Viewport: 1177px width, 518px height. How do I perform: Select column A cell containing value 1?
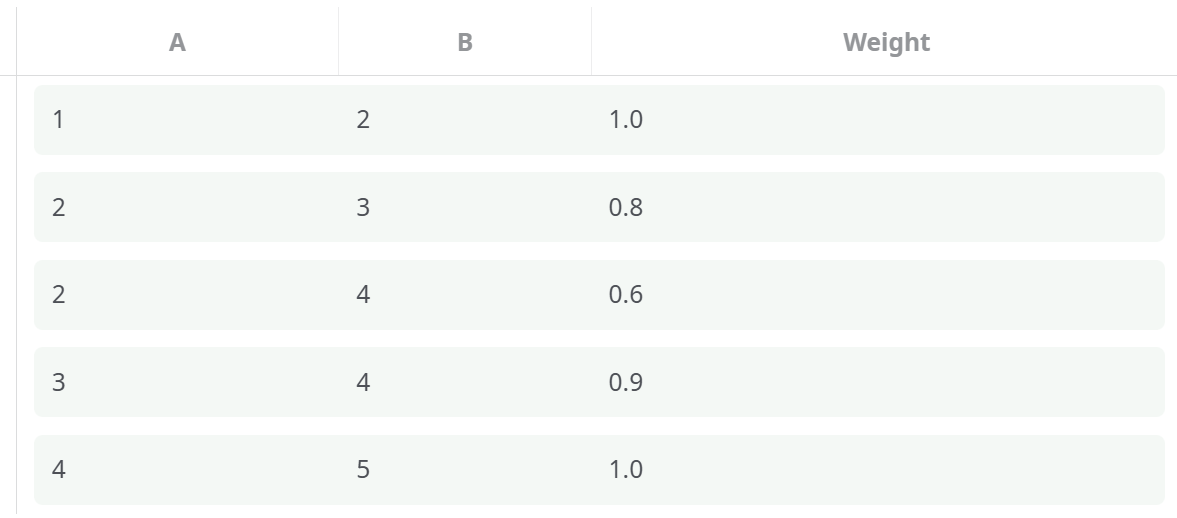(x=58, y=120)
